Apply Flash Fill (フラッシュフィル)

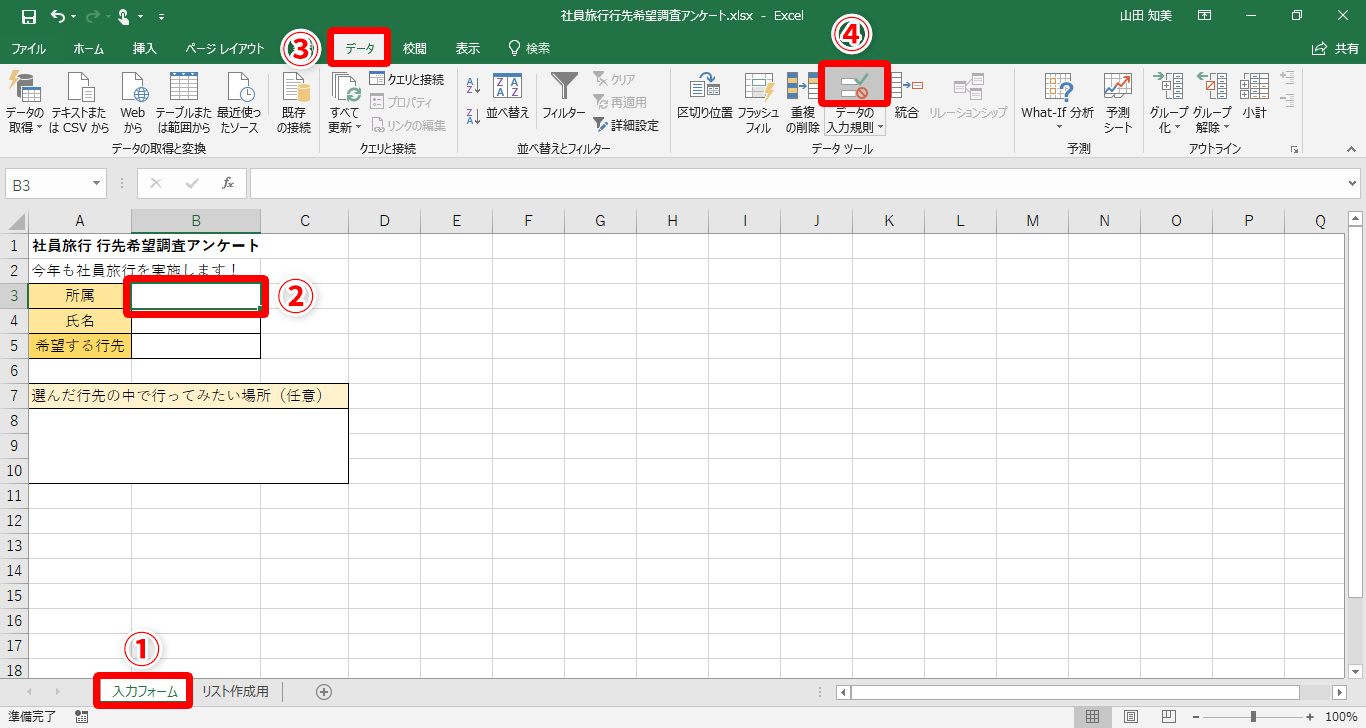click(x=759, y=103)
